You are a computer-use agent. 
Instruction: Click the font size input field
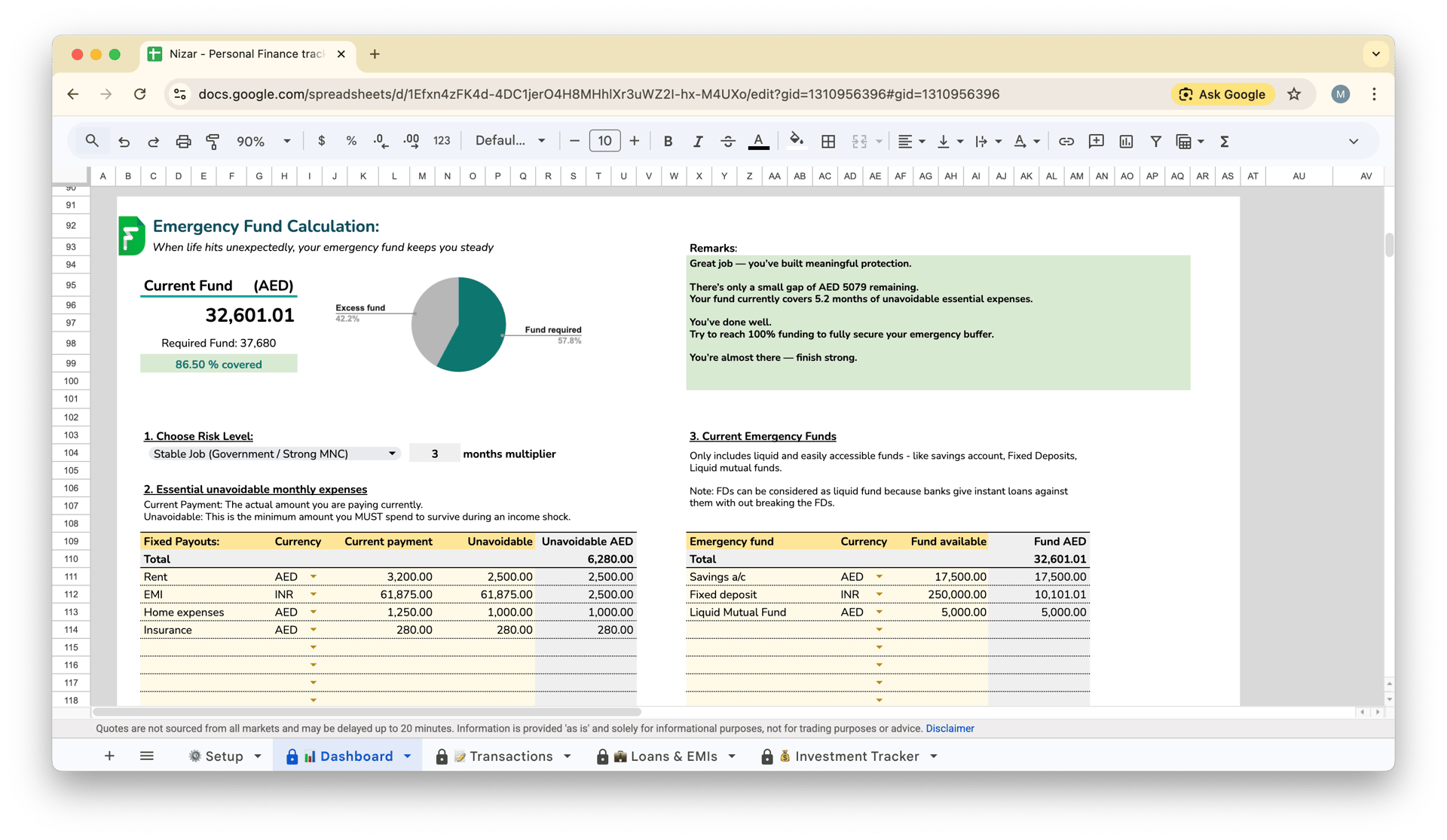pyautogui.click(x=604, y=141)
